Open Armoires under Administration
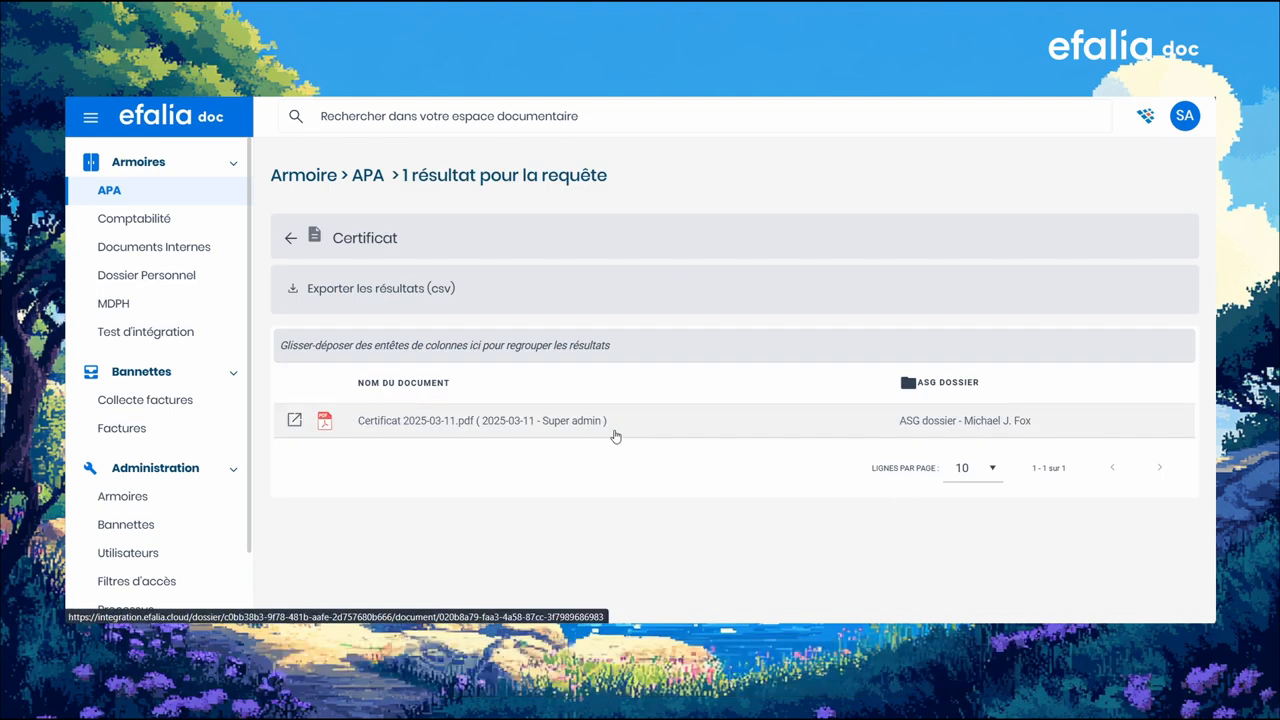This screenshot has width=1280, height=720. (x=122, y=496)
